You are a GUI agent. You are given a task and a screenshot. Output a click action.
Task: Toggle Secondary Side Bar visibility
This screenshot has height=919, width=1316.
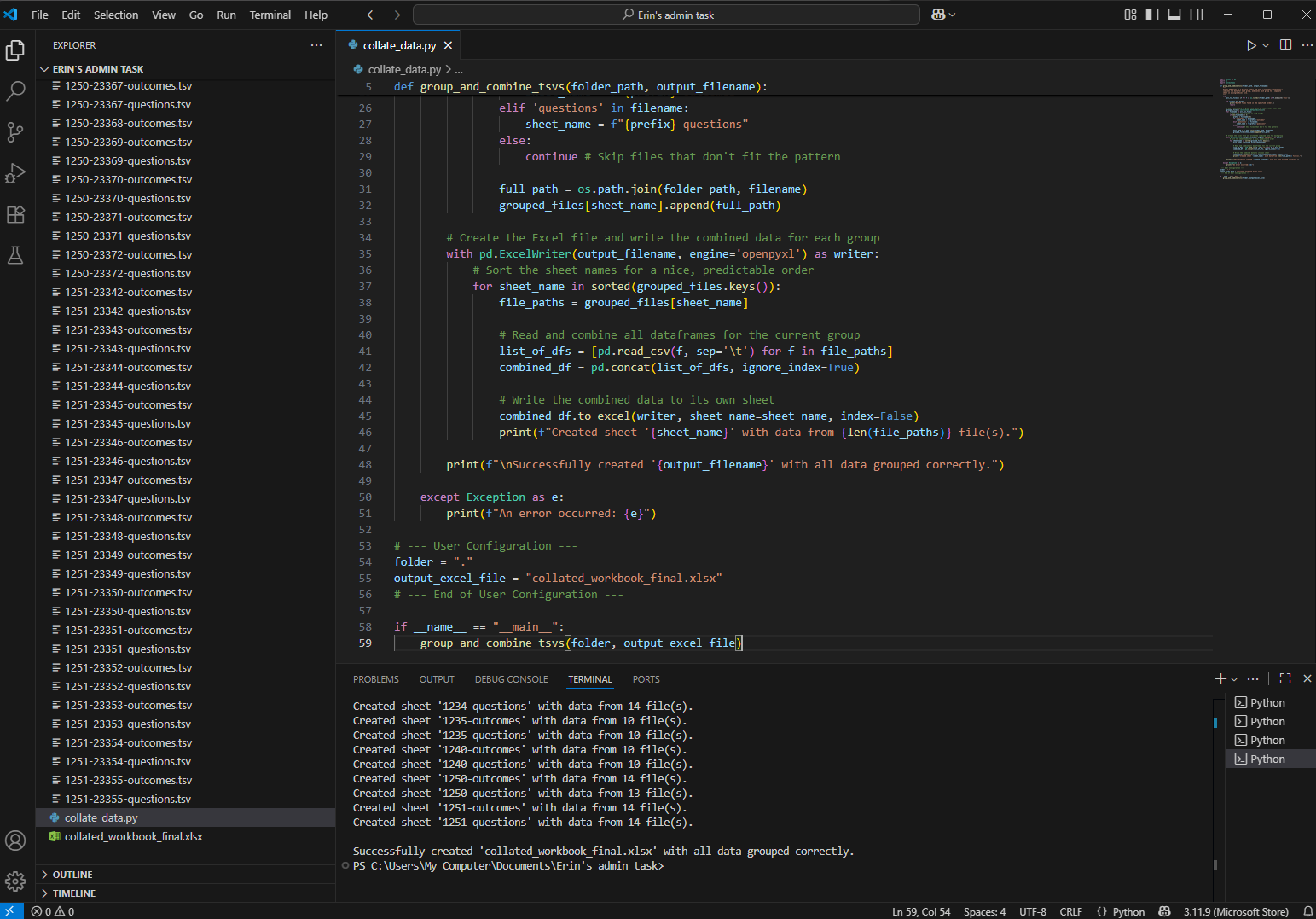click(1197, 15)
